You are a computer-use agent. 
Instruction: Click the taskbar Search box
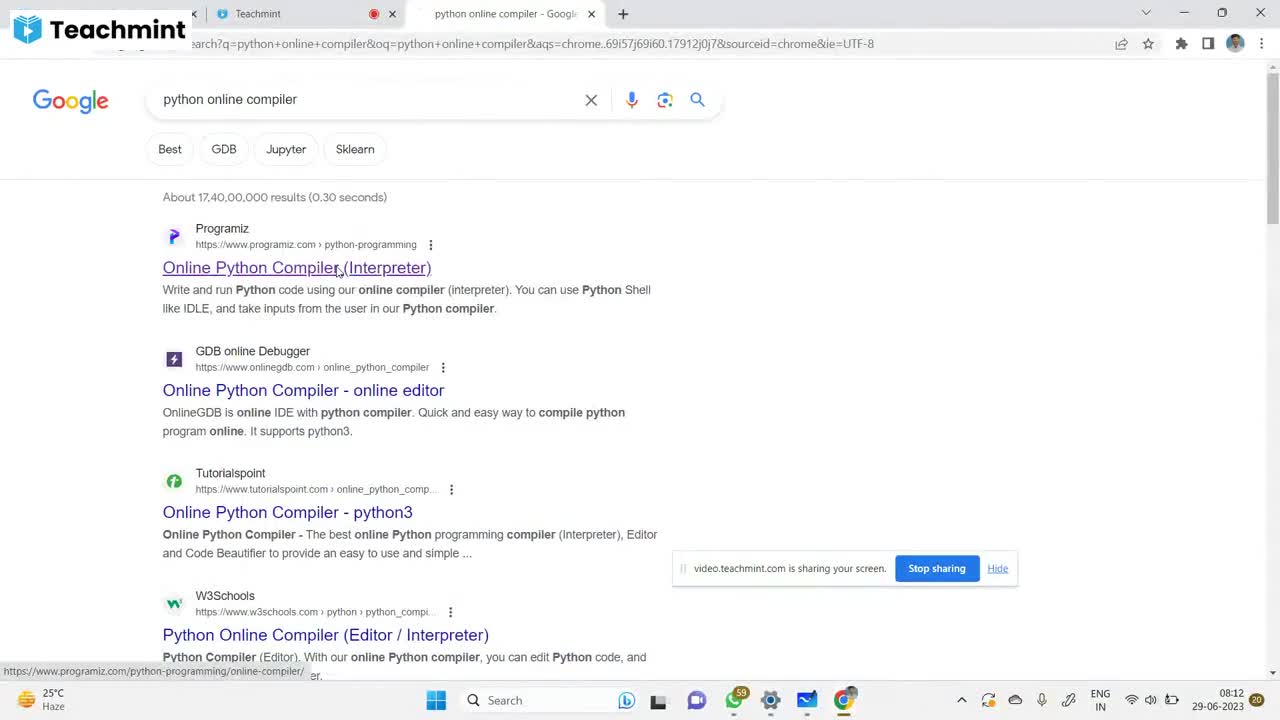tap(549, 700)
